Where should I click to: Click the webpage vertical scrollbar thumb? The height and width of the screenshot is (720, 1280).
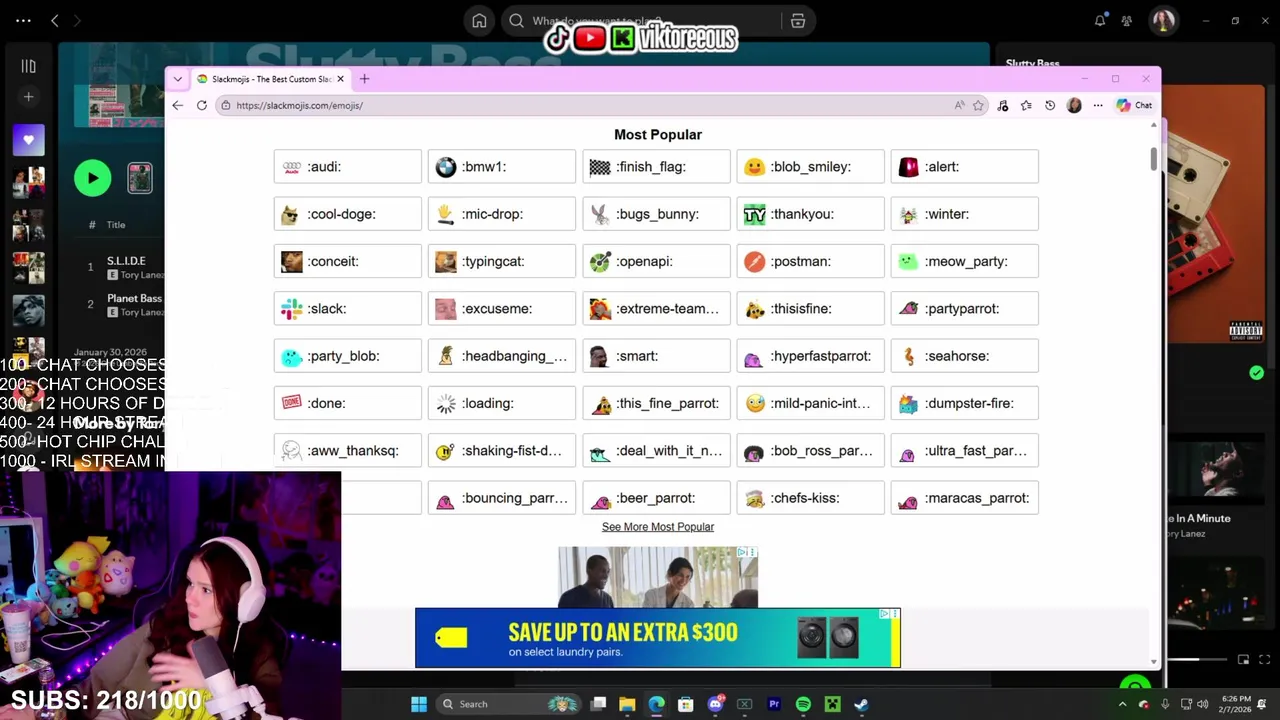coord(1153,159)
